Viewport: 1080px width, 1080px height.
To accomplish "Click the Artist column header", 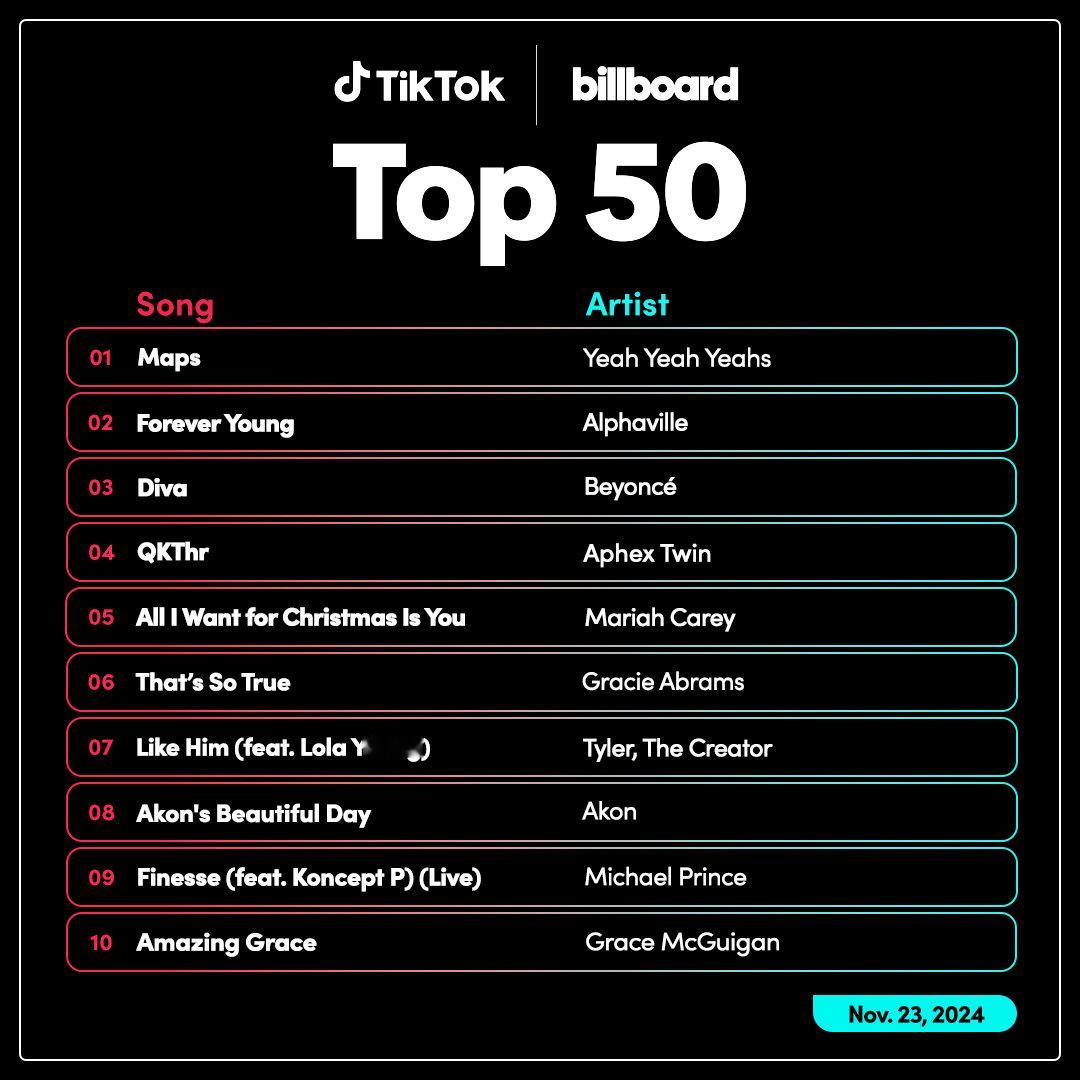I will [627, 304].
